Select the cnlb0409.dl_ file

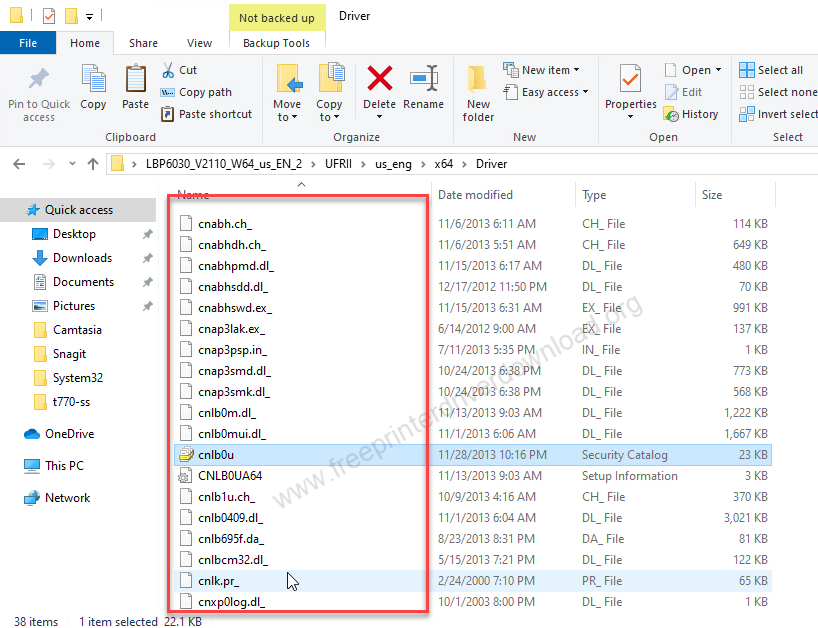coord(231,518)
